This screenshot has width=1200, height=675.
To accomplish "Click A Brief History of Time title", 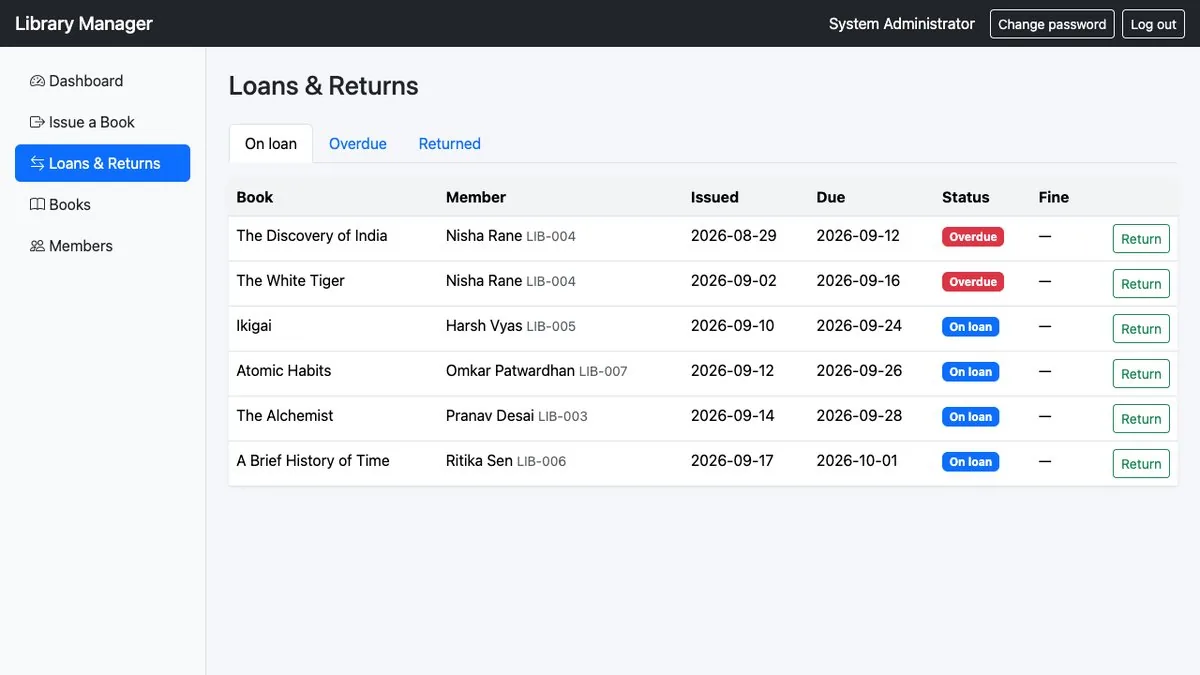I will pyautogui.click(x=313, y=461).
